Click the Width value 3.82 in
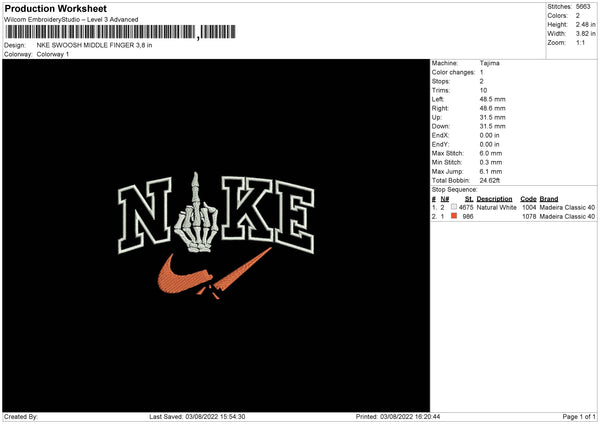 tap(585, 34)
